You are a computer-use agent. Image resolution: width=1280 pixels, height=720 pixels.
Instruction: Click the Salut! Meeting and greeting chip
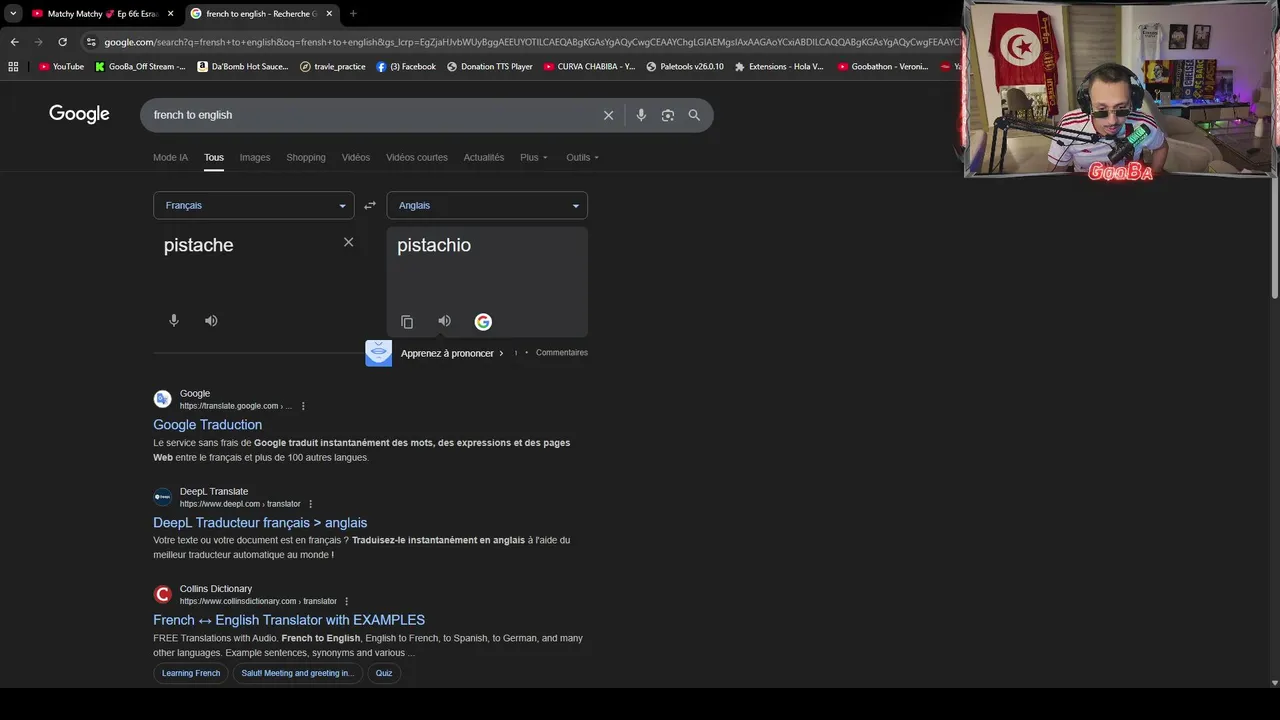pyautogui.click(x=297, y=673)
